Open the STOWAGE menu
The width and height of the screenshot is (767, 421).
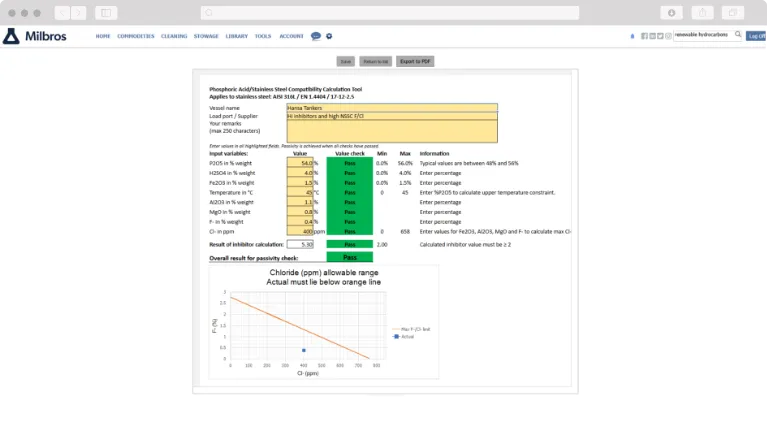(x=206, y=36)
